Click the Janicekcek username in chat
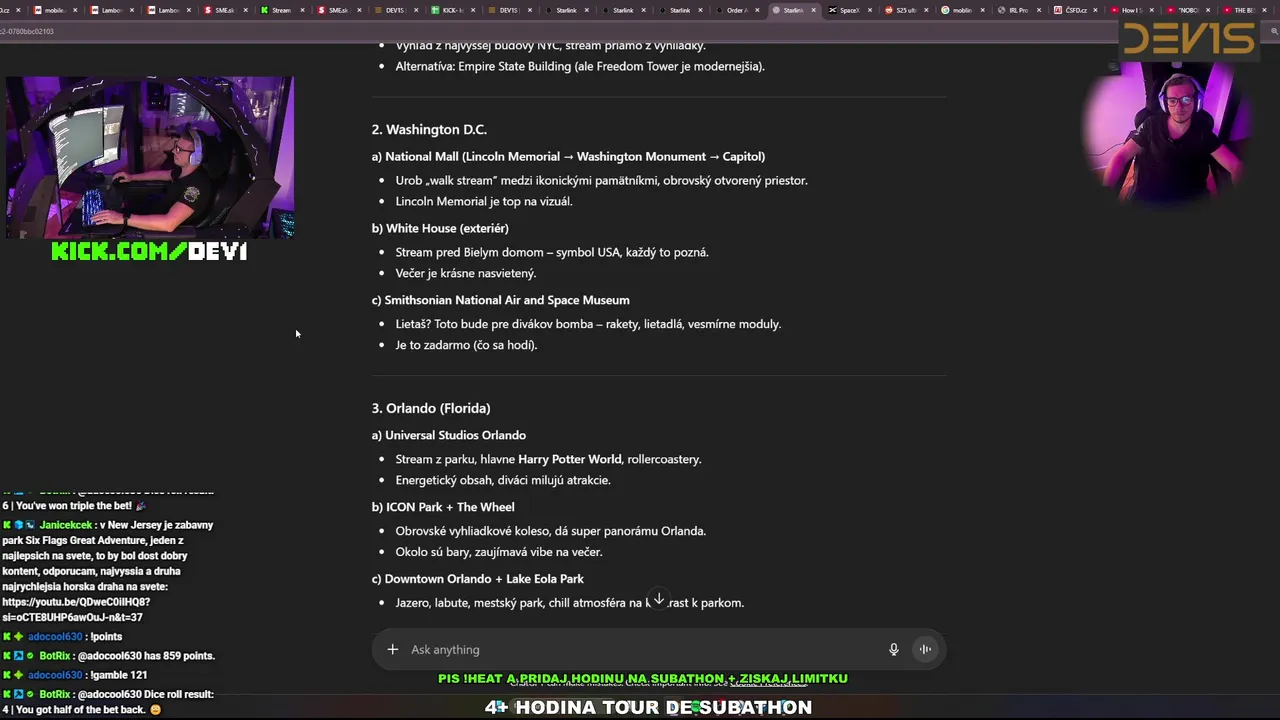The height and width of the screenshot is (720, 1280). point(66,525)
